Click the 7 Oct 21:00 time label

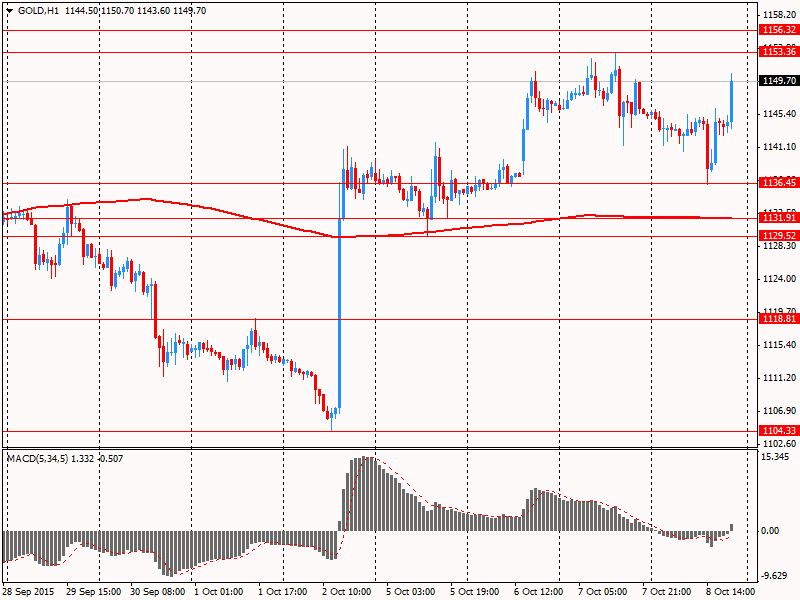[x=667, y=592]
